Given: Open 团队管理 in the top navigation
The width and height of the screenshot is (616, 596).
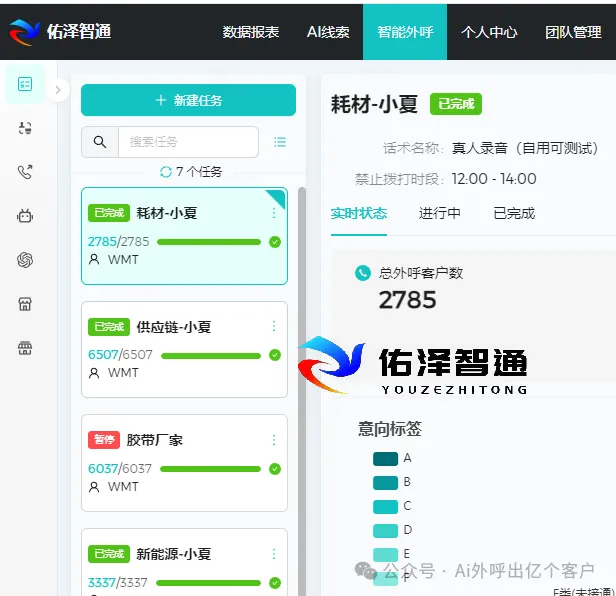Looking at the screenshot, I should coord(573,32).
